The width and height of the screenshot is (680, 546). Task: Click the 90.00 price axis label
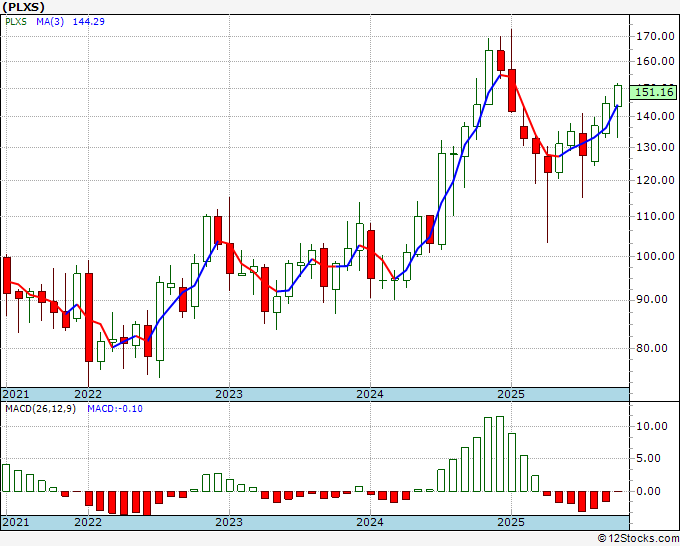pos(652,300)
